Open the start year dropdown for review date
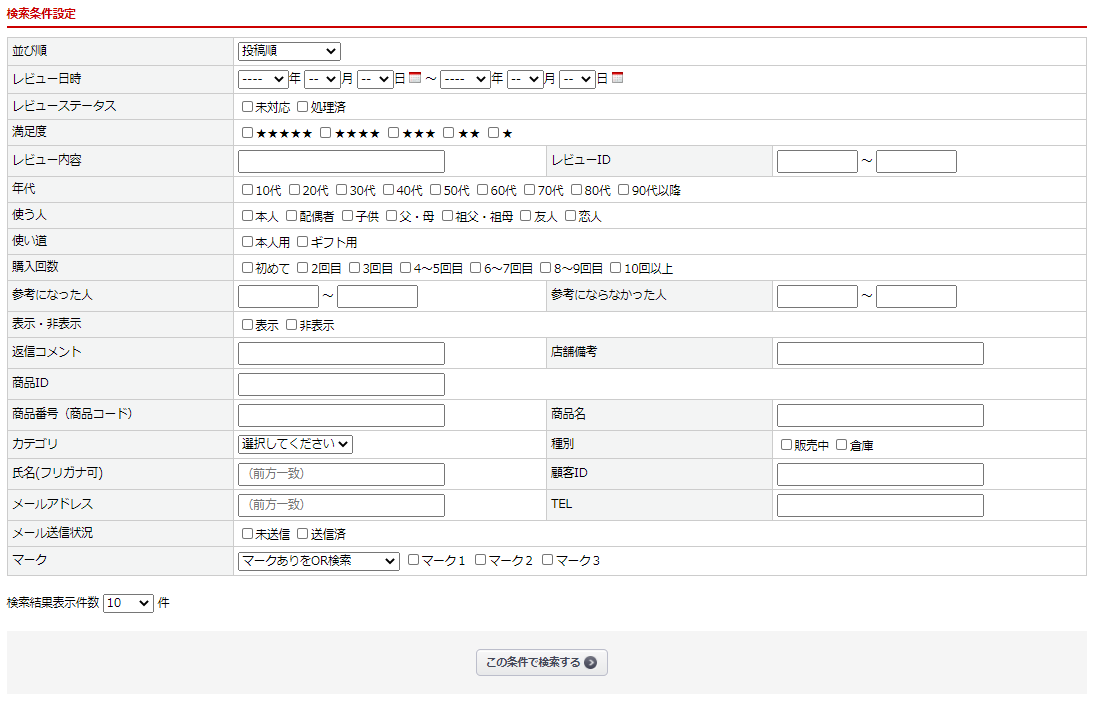Viewport: 1094px width, 705px height. pos(262,79)
